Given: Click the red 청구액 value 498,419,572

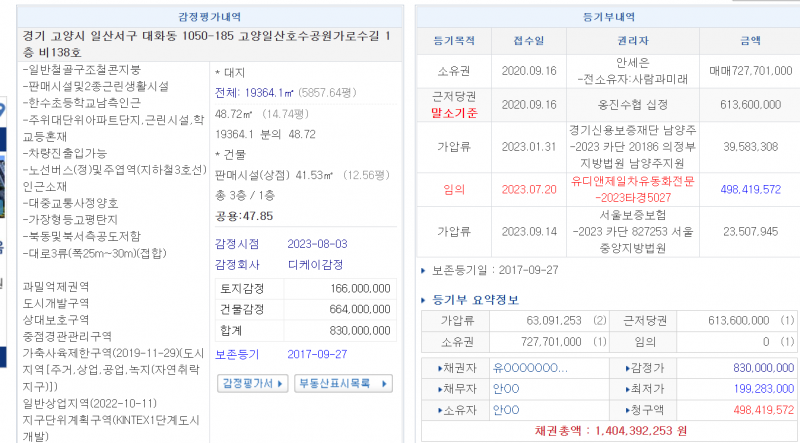Looking at the screenshot, I should coord(764,410).
